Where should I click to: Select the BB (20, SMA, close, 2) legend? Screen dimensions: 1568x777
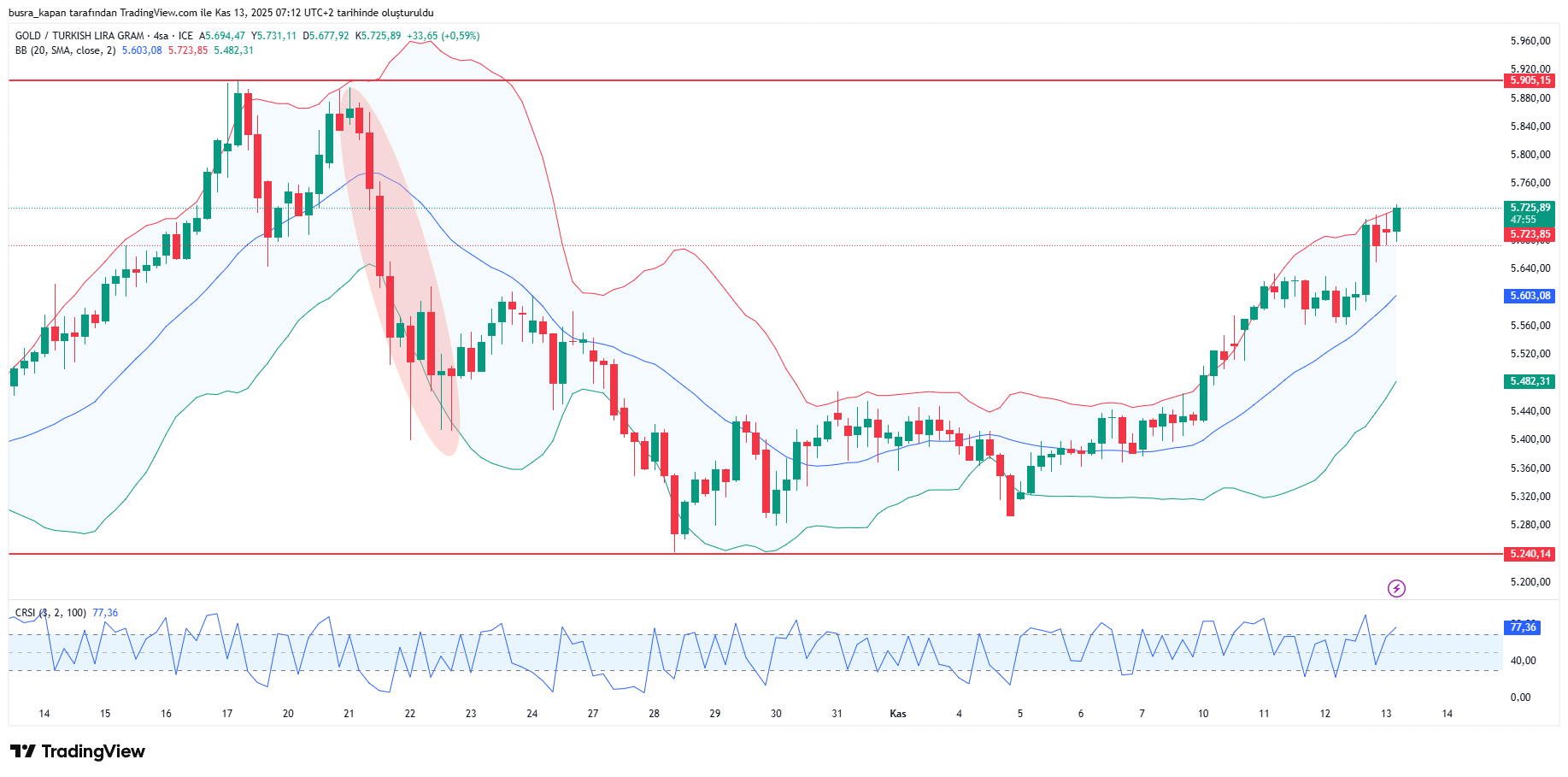(x=65, y=50)
